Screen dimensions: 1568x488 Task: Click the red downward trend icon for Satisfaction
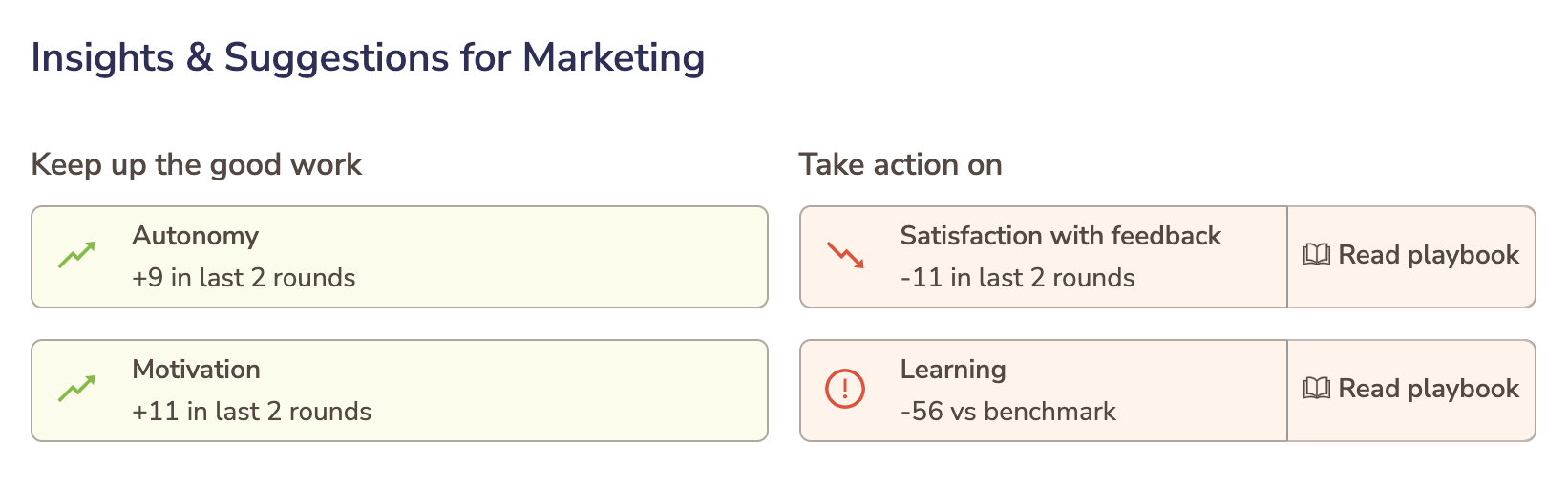pyautogui.click(x=845, y=256)
